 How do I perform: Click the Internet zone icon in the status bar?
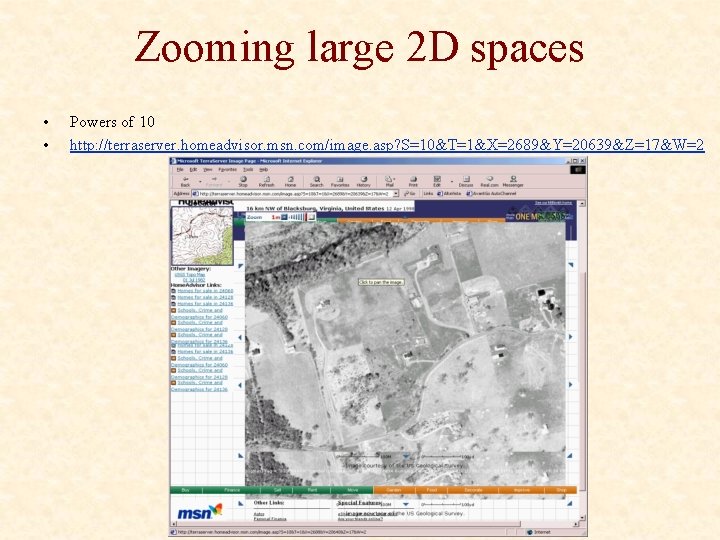(x=530, y=532)
